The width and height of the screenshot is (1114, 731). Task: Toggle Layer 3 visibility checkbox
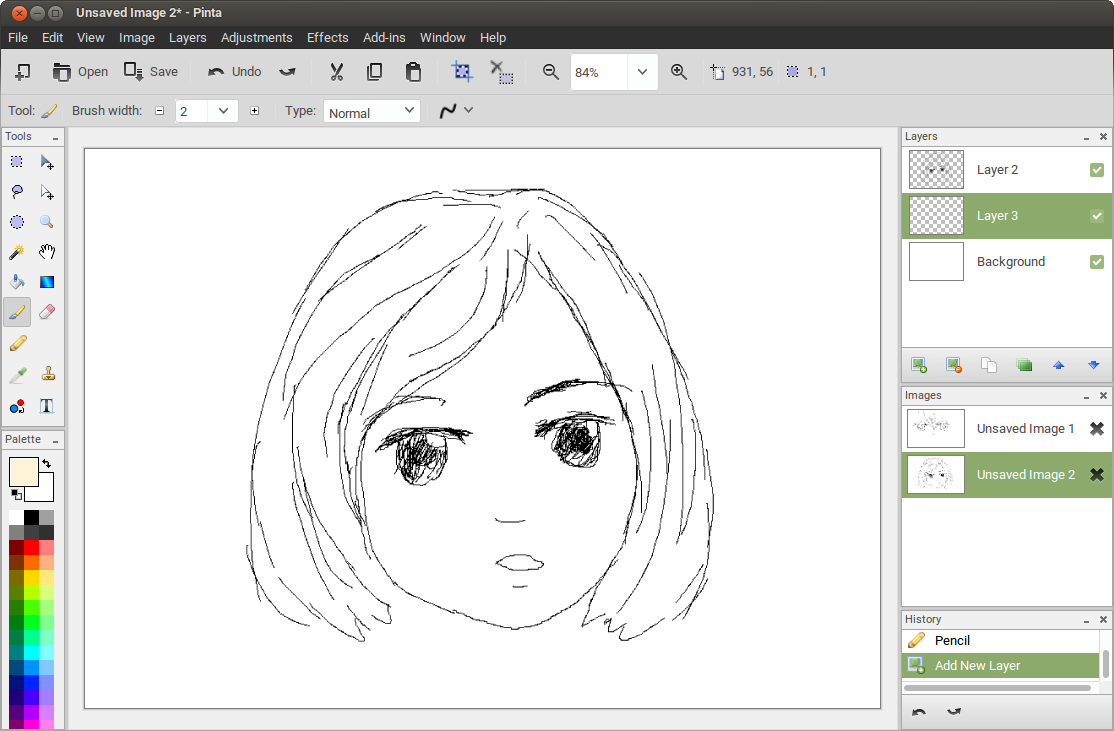coord(1097,216)
